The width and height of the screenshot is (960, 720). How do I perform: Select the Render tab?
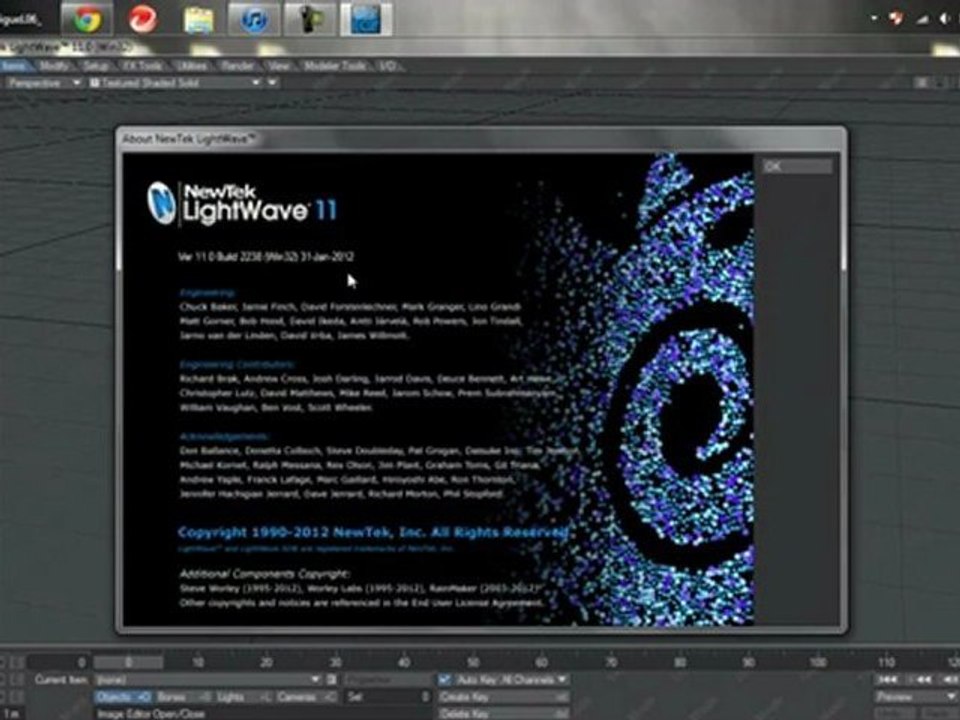tap(238, 66)
